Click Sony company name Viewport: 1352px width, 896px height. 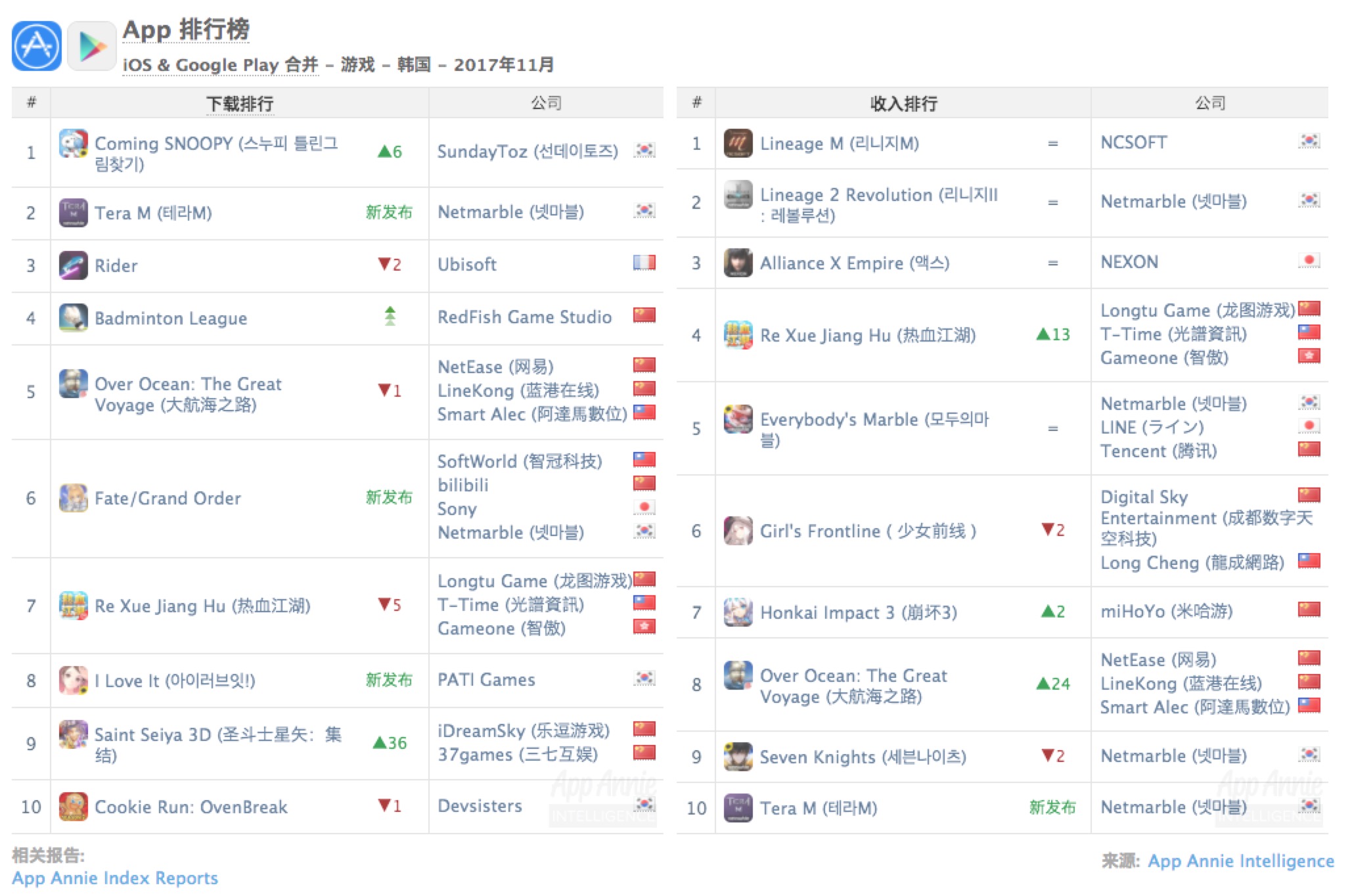pos(457,510)
